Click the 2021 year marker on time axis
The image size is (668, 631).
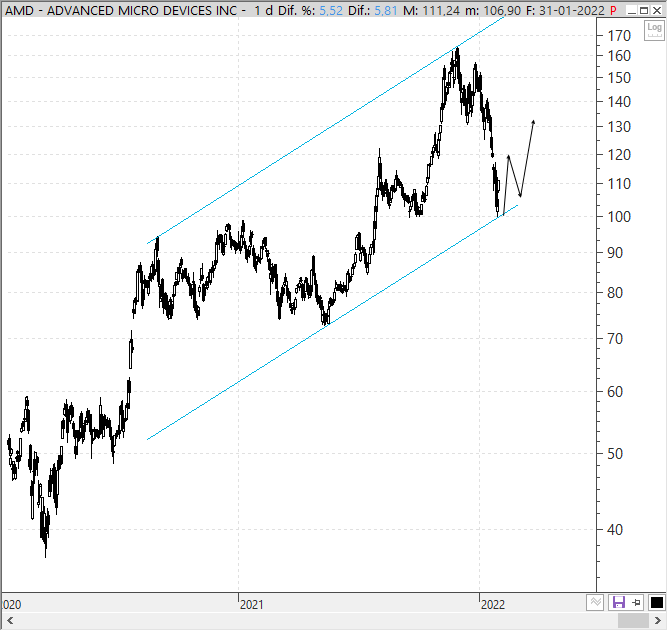tap(252, 604)
